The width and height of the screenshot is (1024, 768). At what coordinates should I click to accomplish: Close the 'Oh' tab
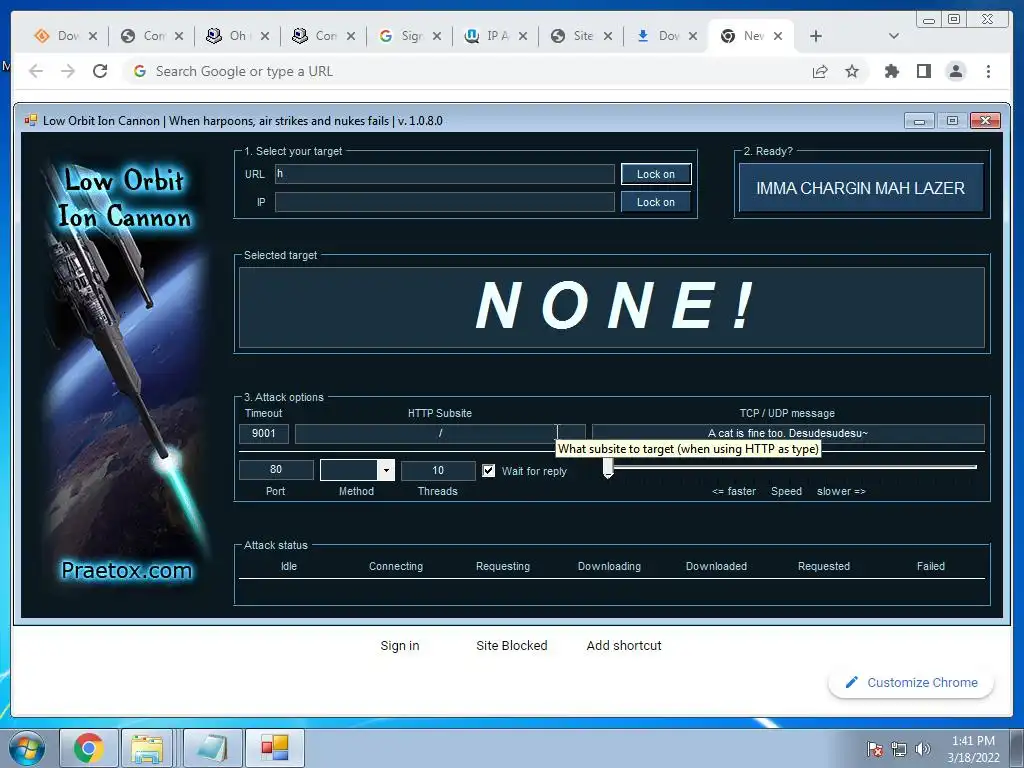point(264,36)
